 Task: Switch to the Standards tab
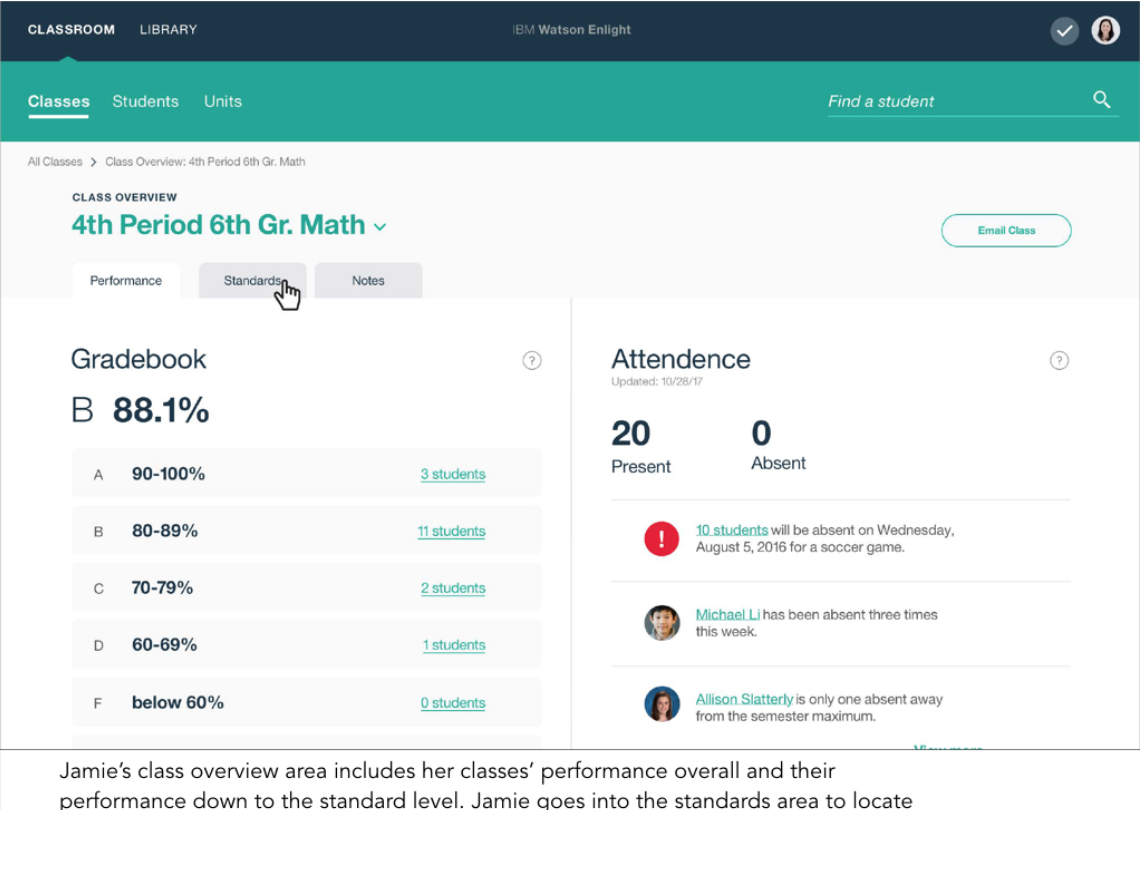[x=252, y=280]
